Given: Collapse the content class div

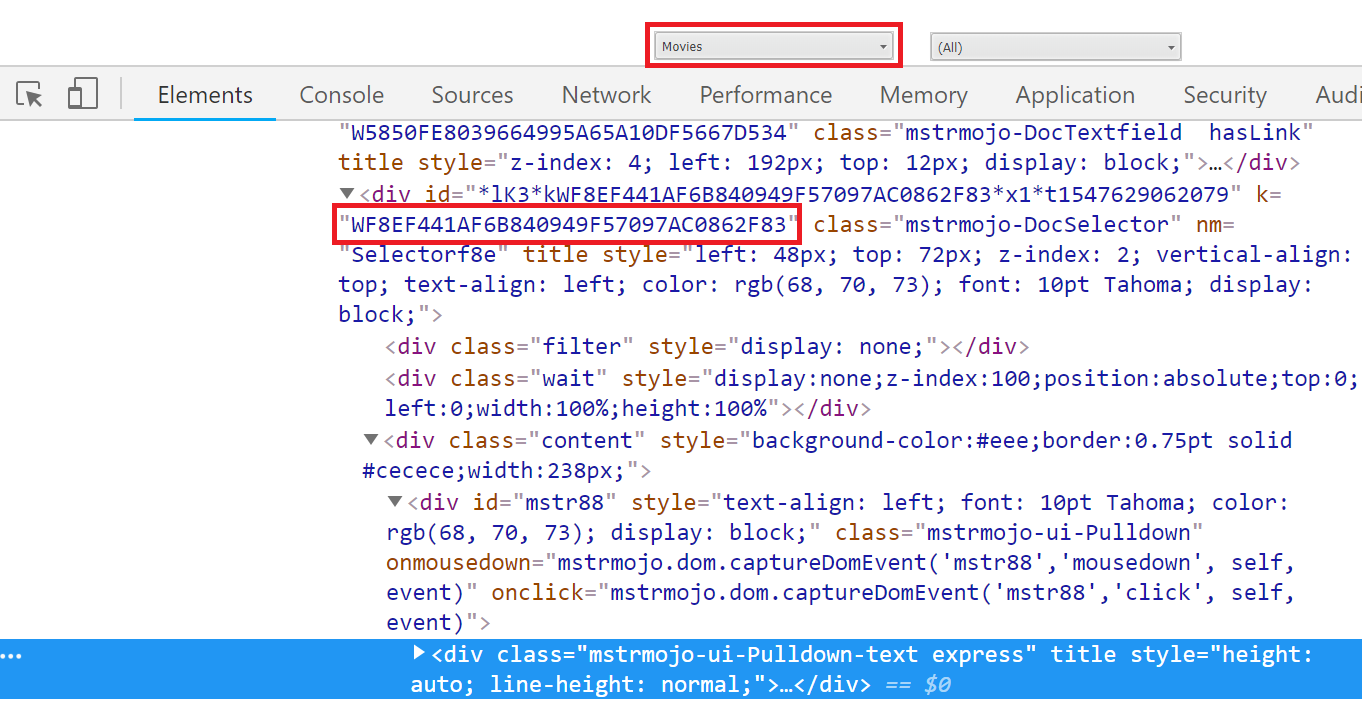Looking at the screenshot, I should [370, 439].
